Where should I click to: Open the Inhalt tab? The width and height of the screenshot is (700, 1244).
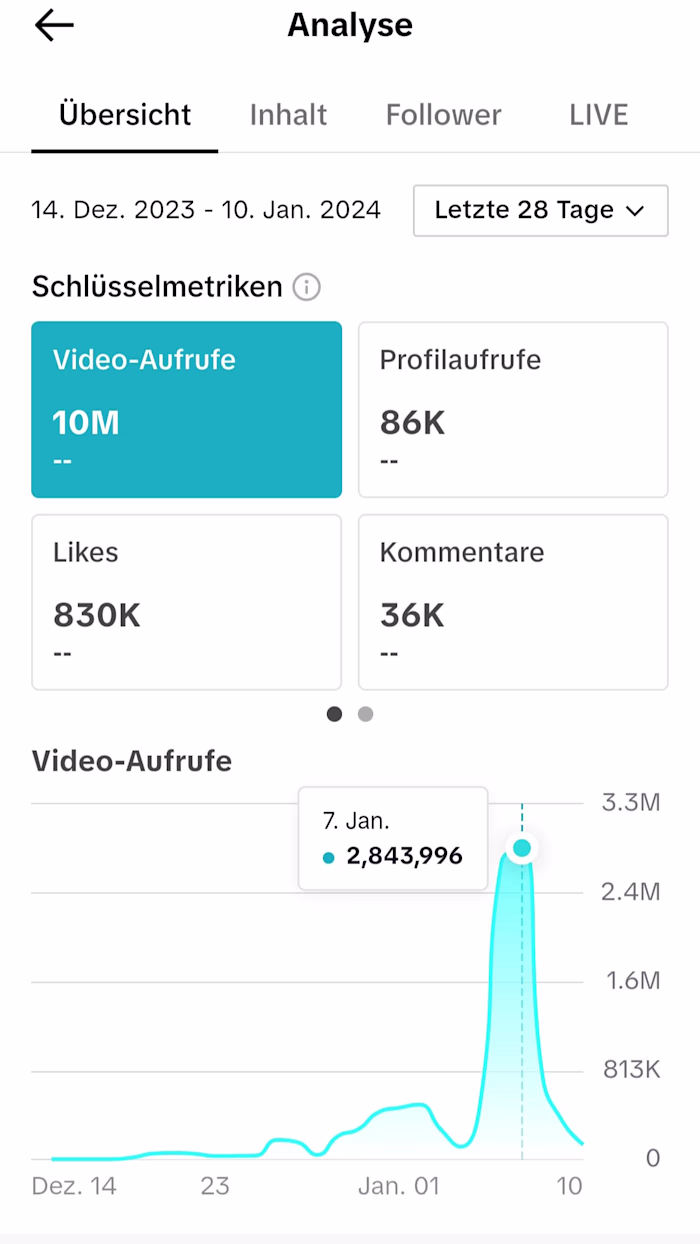pos(288,114)
